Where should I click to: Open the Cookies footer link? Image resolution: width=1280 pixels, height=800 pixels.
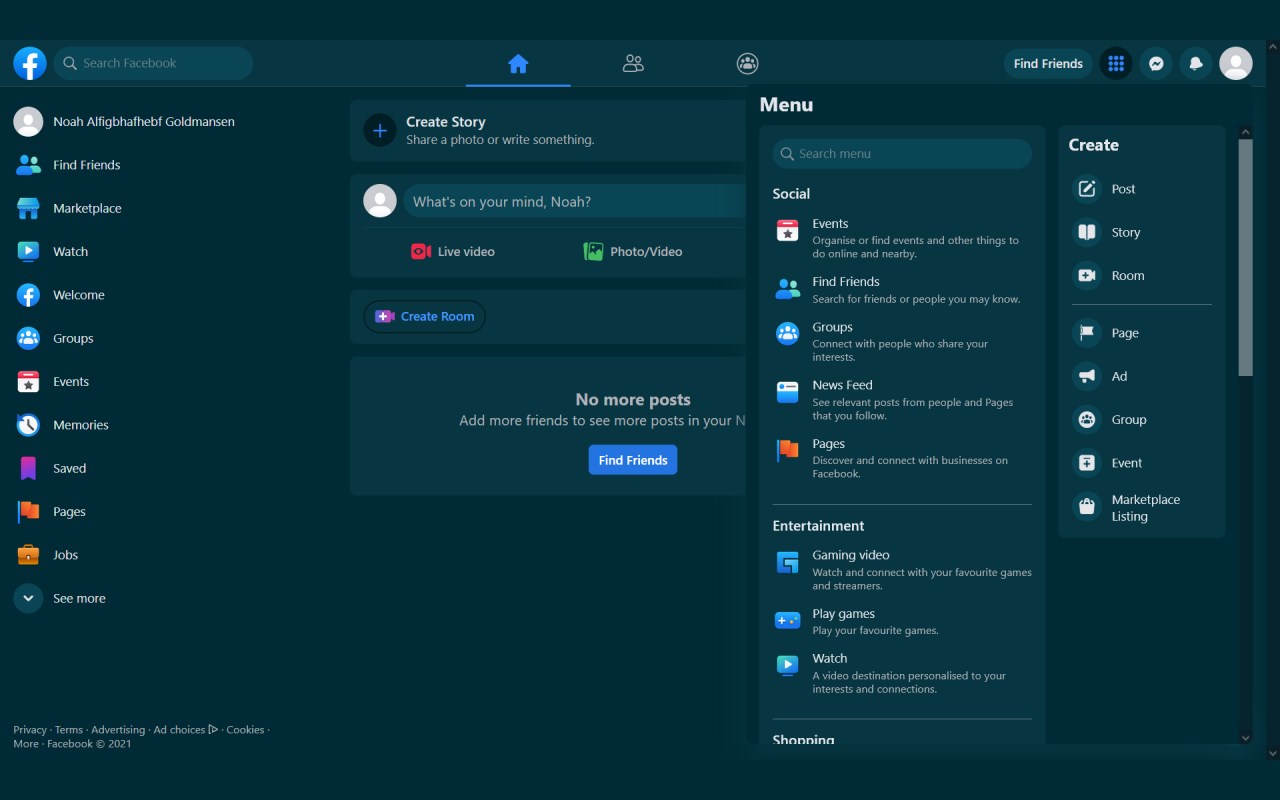click(x=245, y=730)
